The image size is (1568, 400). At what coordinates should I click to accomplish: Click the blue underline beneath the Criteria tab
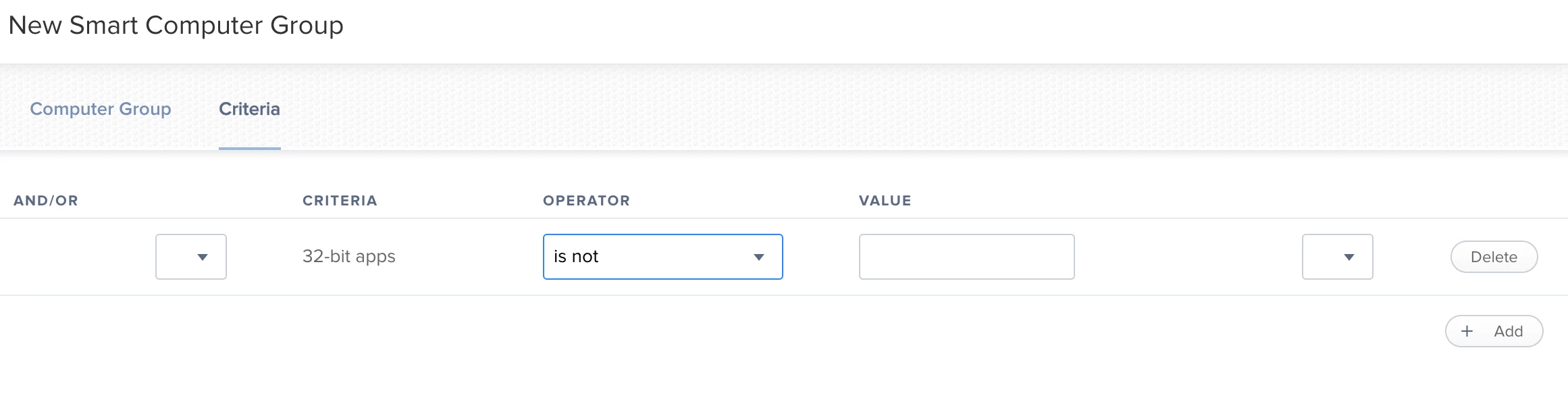(250, 148)
